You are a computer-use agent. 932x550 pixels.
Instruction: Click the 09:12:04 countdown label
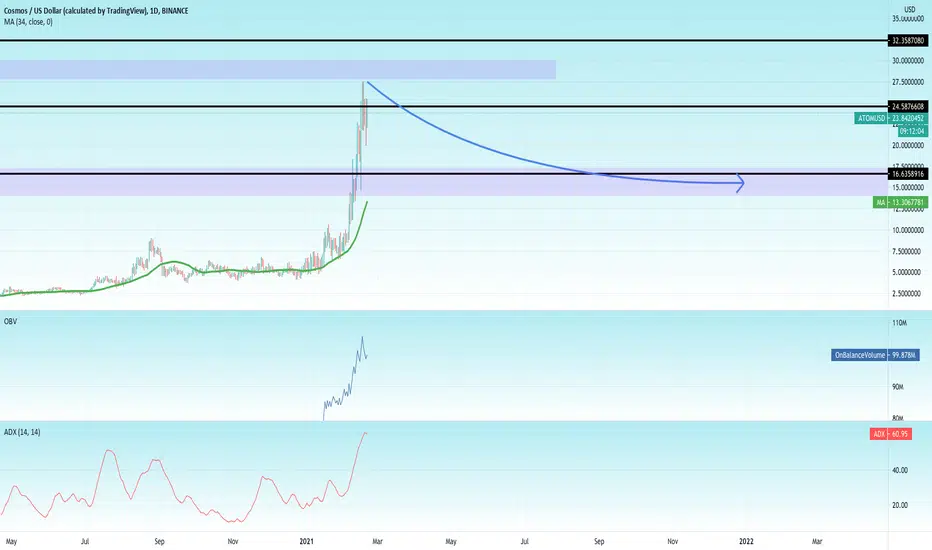912,131
